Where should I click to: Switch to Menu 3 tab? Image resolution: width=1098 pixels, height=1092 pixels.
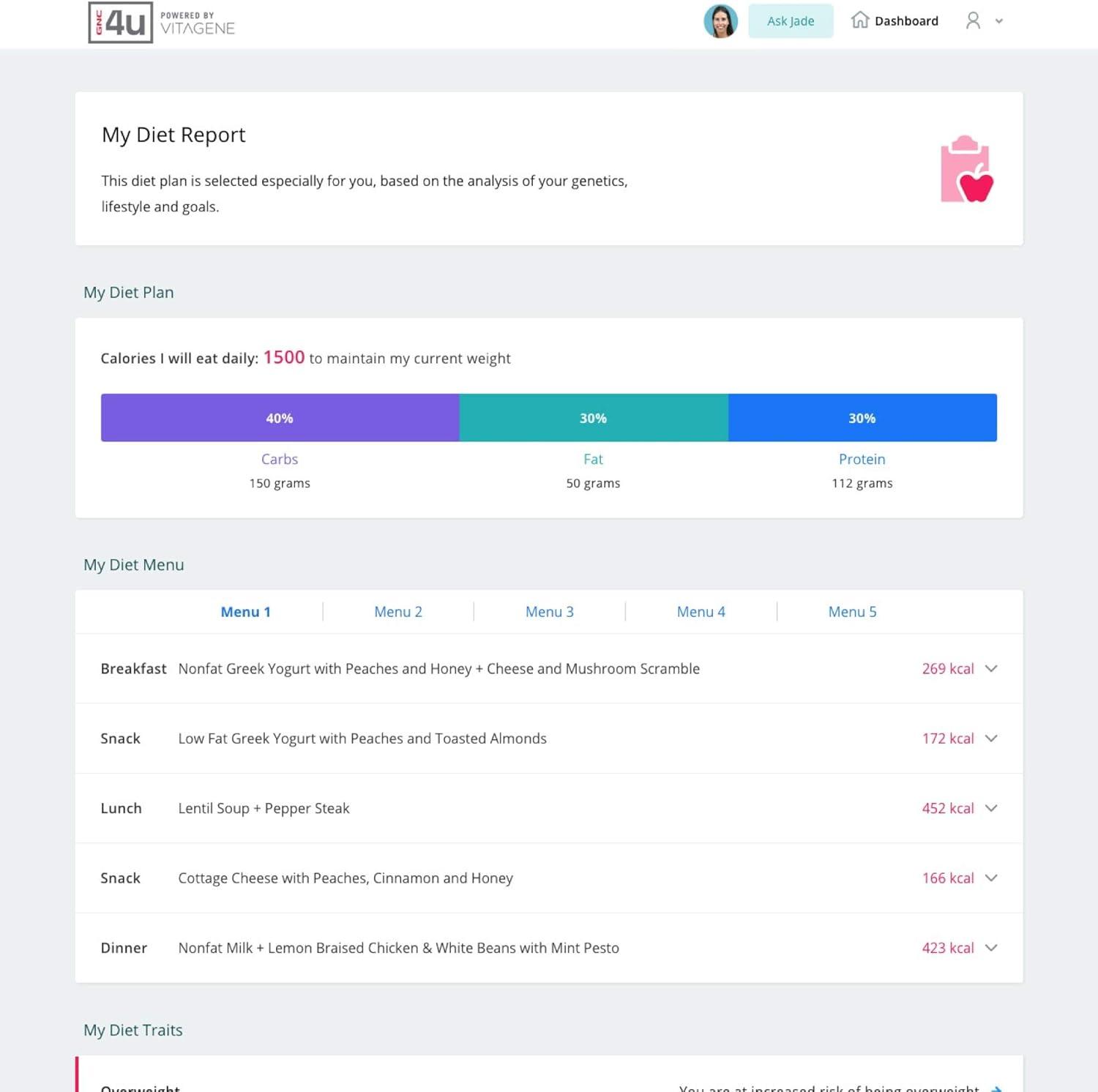pyautogui.click(x=550, y=612)
